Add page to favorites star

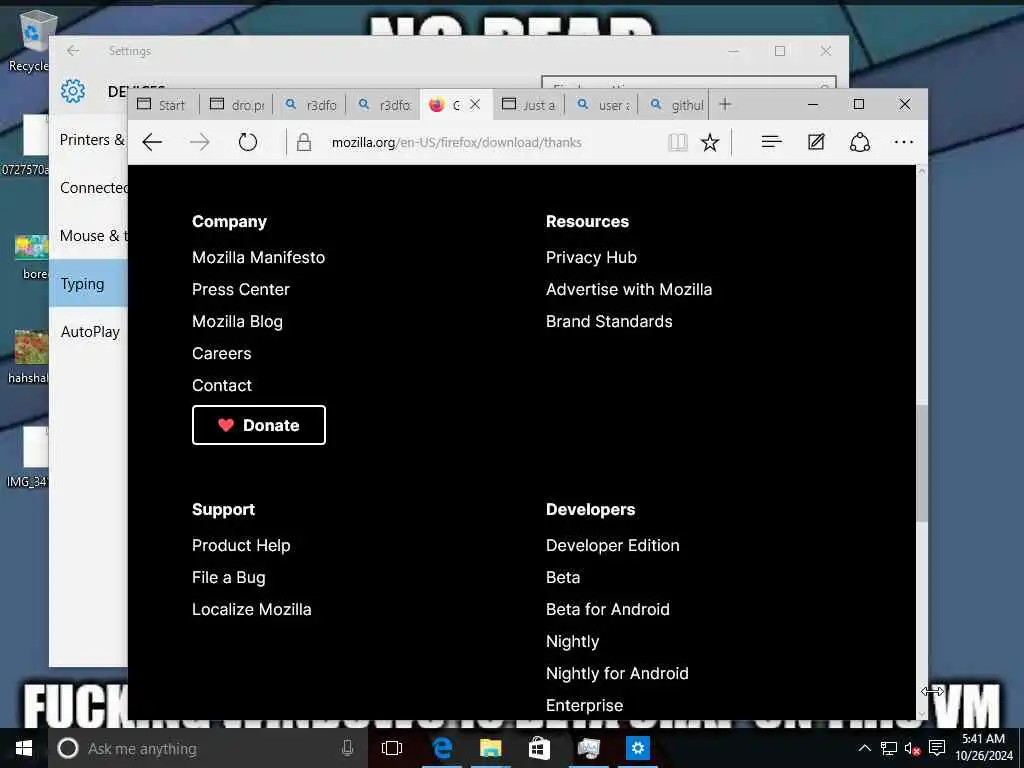click(x=710, y=142)
